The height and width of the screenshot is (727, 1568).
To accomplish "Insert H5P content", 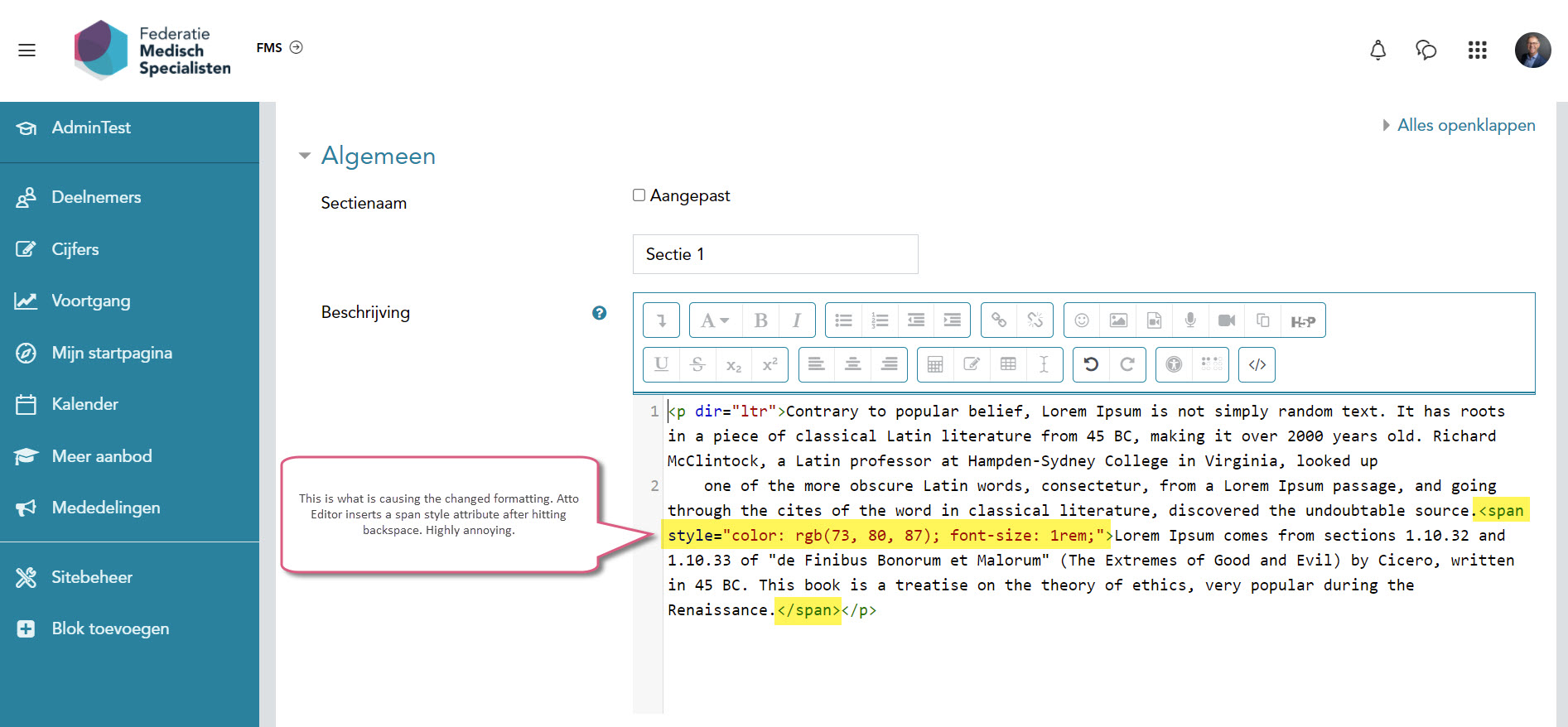I will coord(1303,320).
